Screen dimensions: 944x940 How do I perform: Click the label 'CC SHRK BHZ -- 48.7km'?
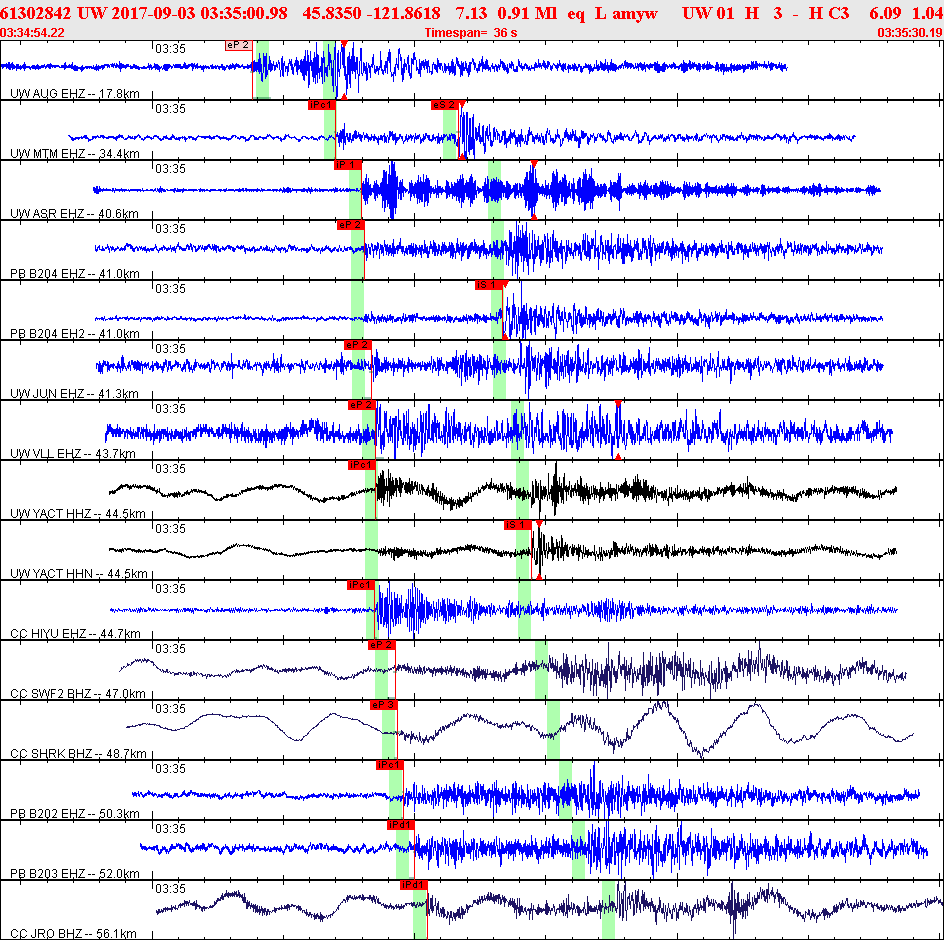[79, 754]
